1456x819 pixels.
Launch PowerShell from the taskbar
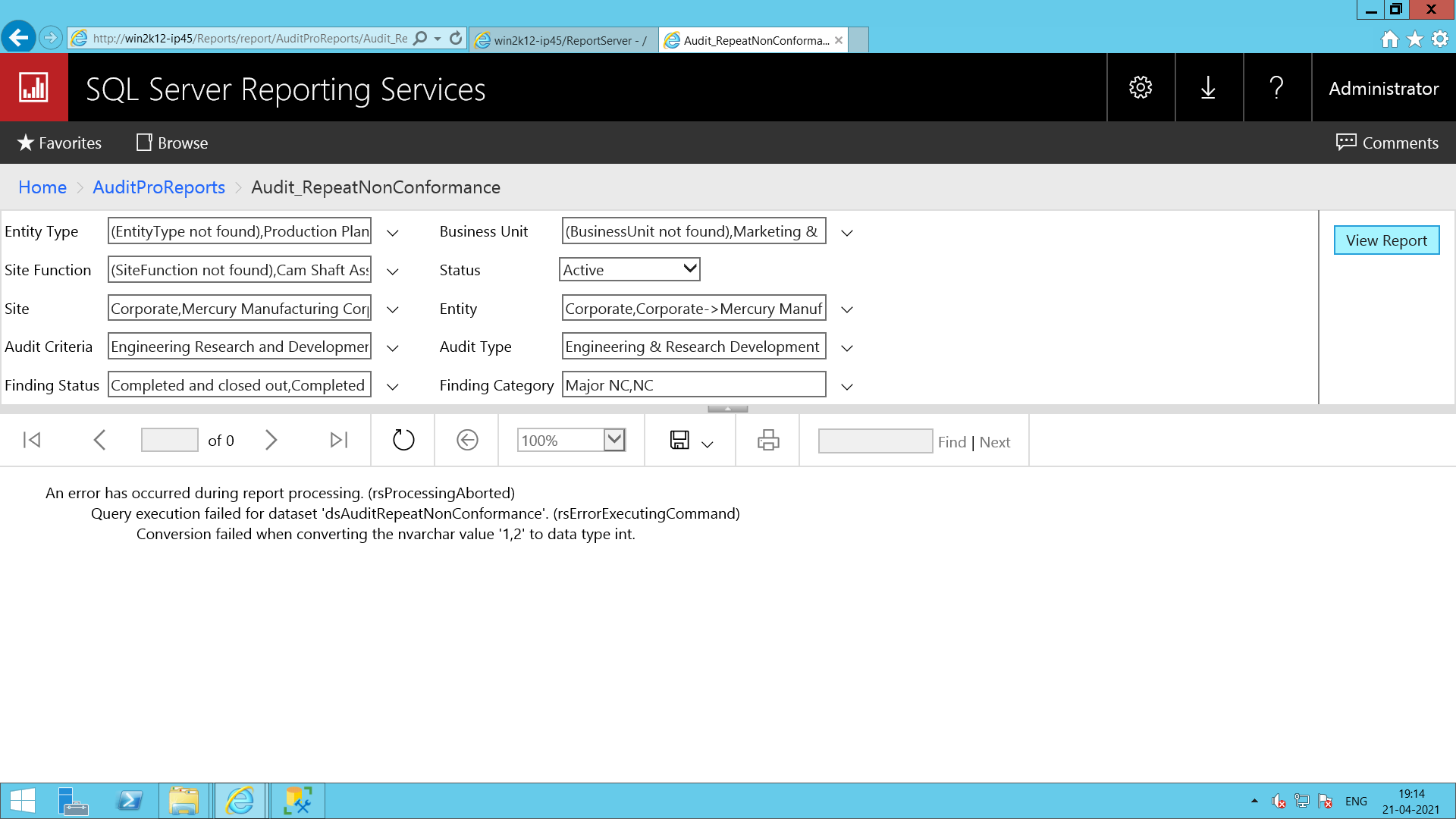(130, 801)
